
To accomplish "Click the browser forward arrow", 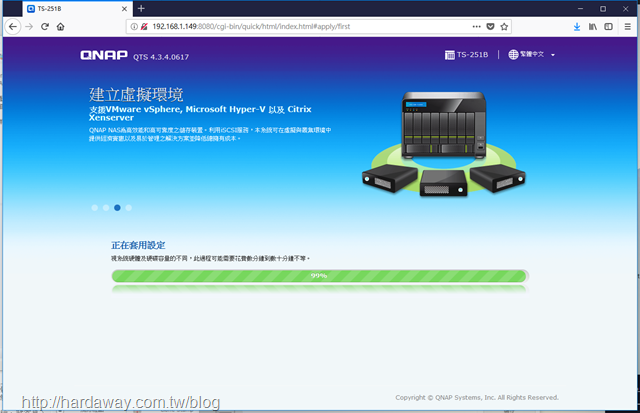I will [x=29, y=27].
